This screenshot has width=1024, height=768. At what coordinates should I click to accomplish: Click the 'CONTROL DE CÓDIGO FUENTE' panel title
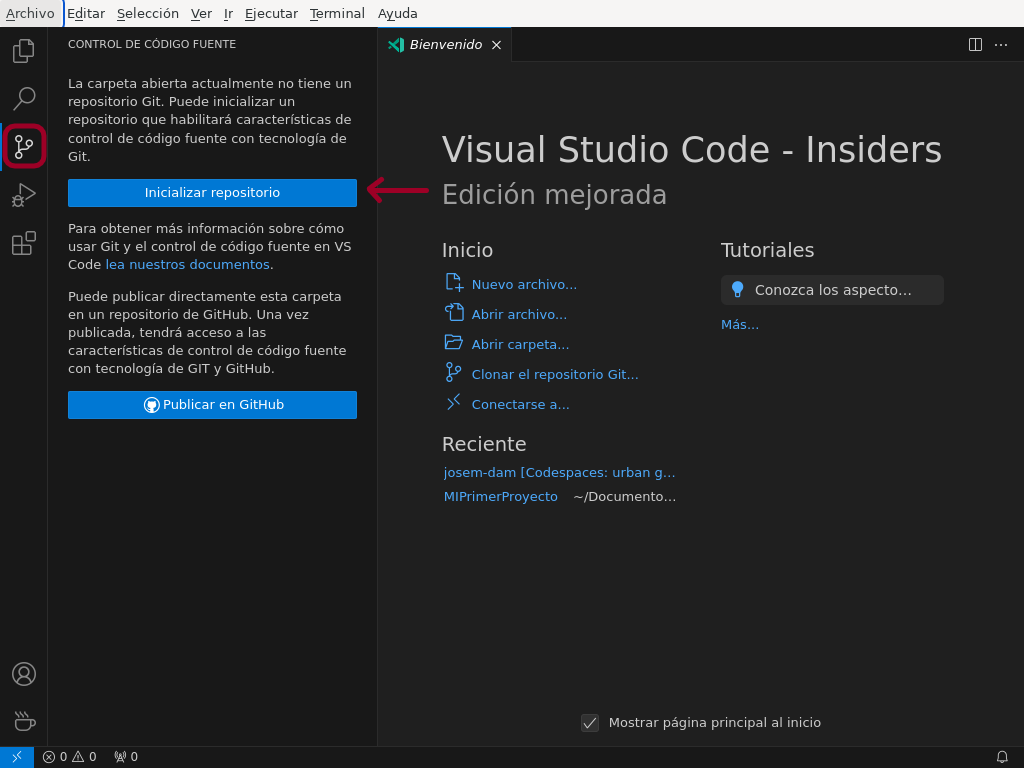click(x=152, y=44)
